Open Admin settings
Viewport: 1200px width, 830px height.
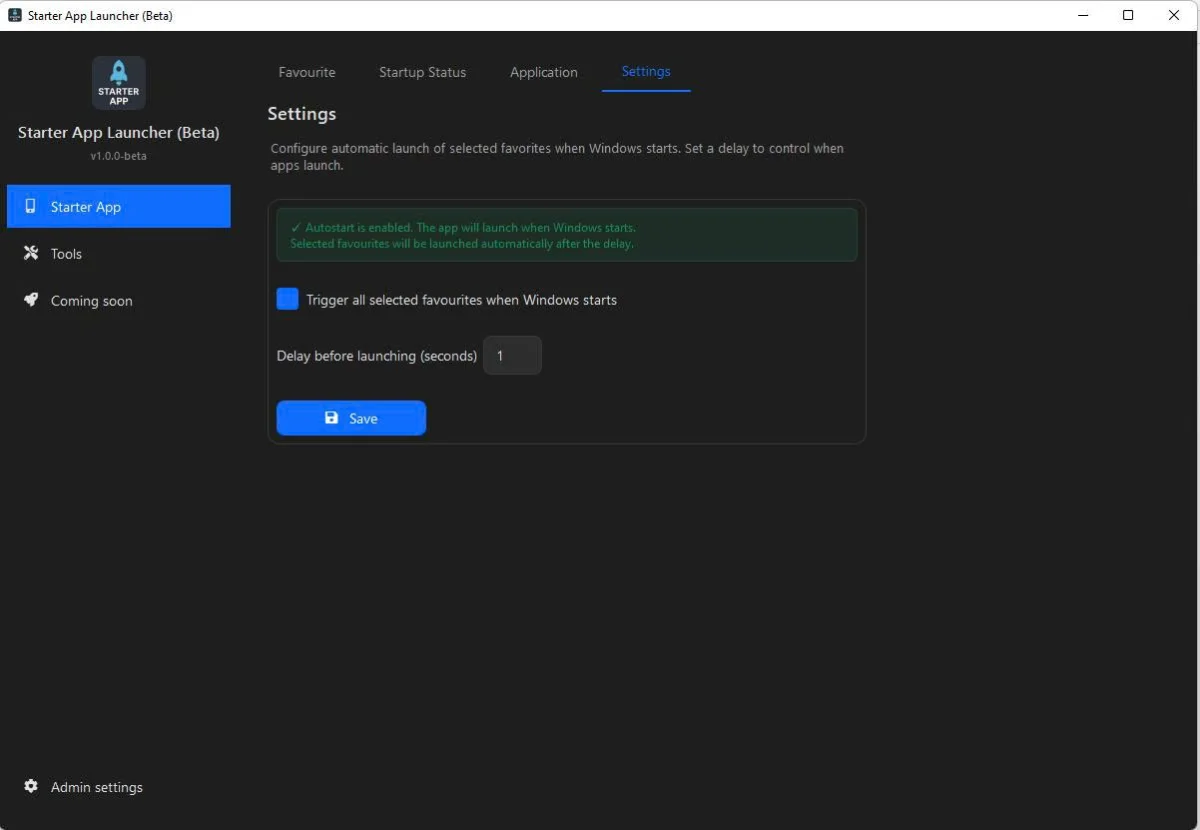(96, 787)
